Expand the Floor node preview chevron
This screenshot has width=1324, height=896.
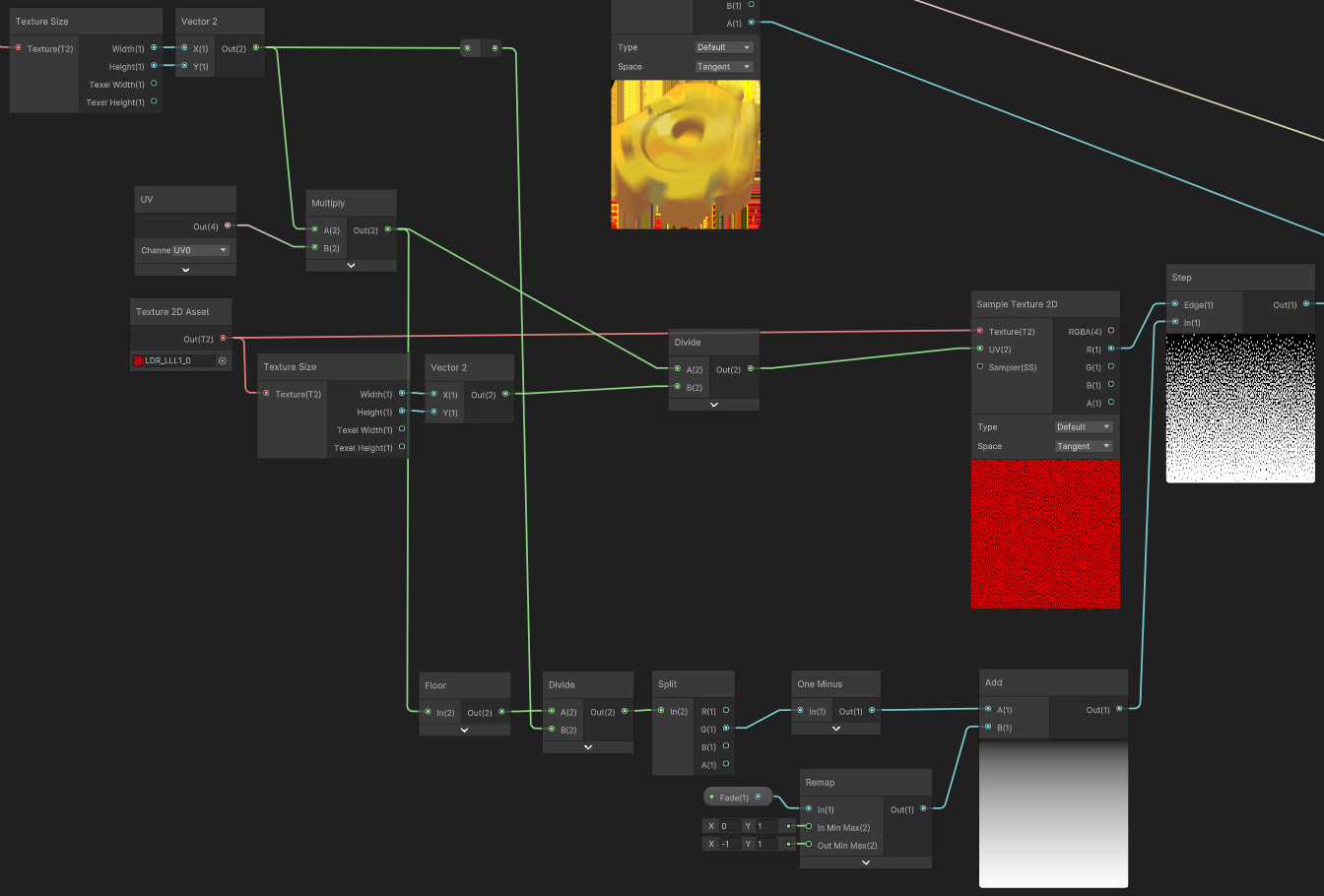[x=464, y=729]
